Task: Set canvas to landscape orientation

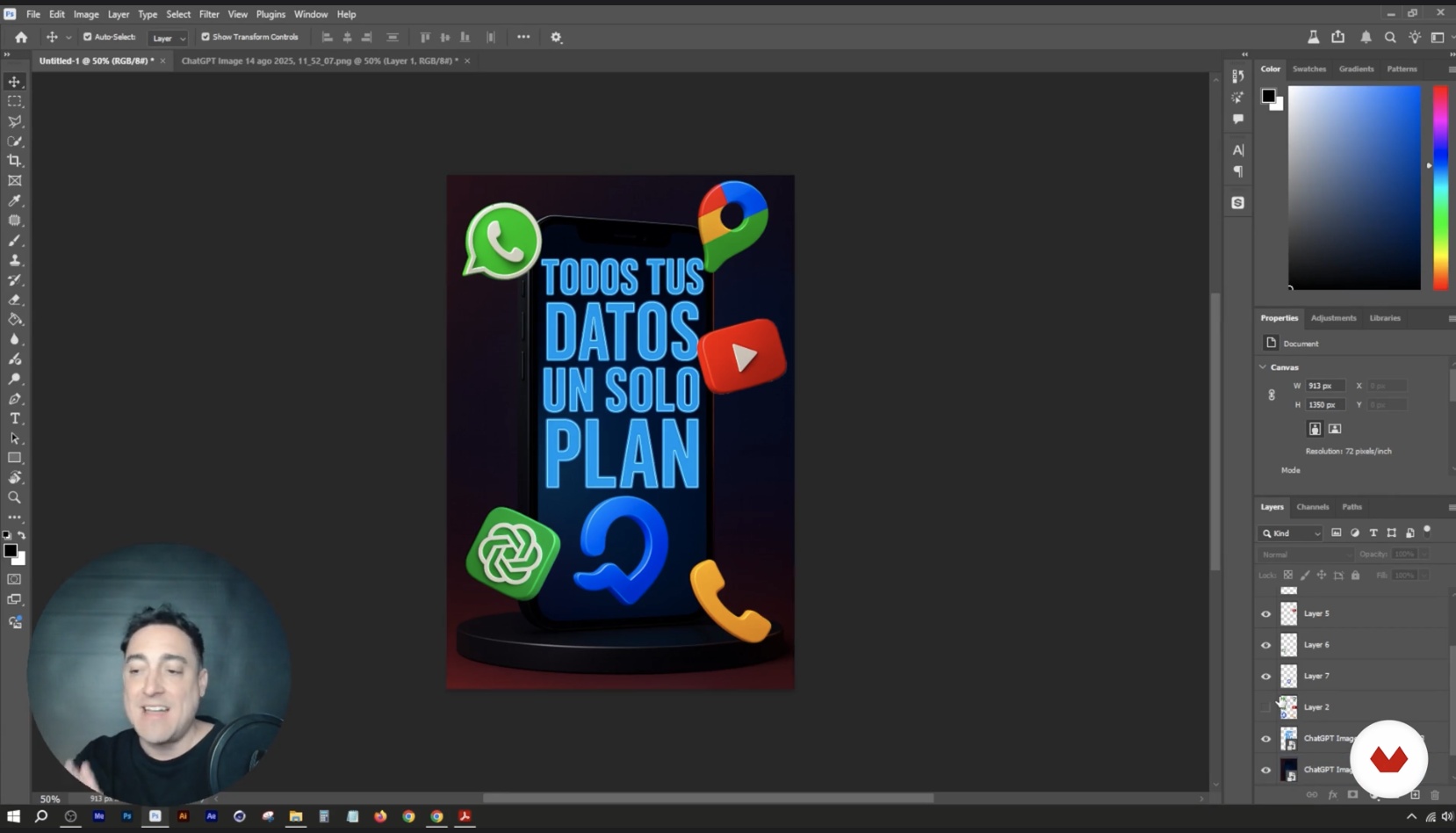Action: pos(1335,429)
